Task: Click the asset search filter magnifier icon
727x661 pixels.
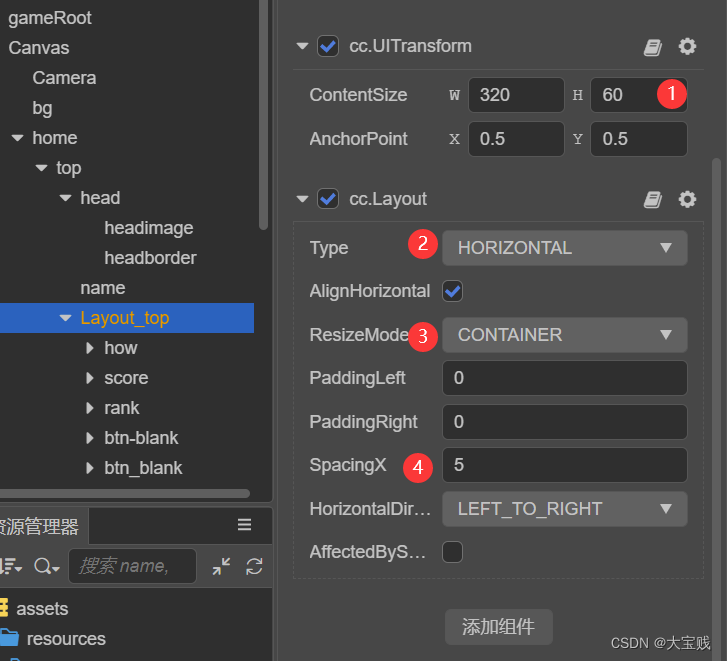Action: pyautogui.click(x=44, y=567)
